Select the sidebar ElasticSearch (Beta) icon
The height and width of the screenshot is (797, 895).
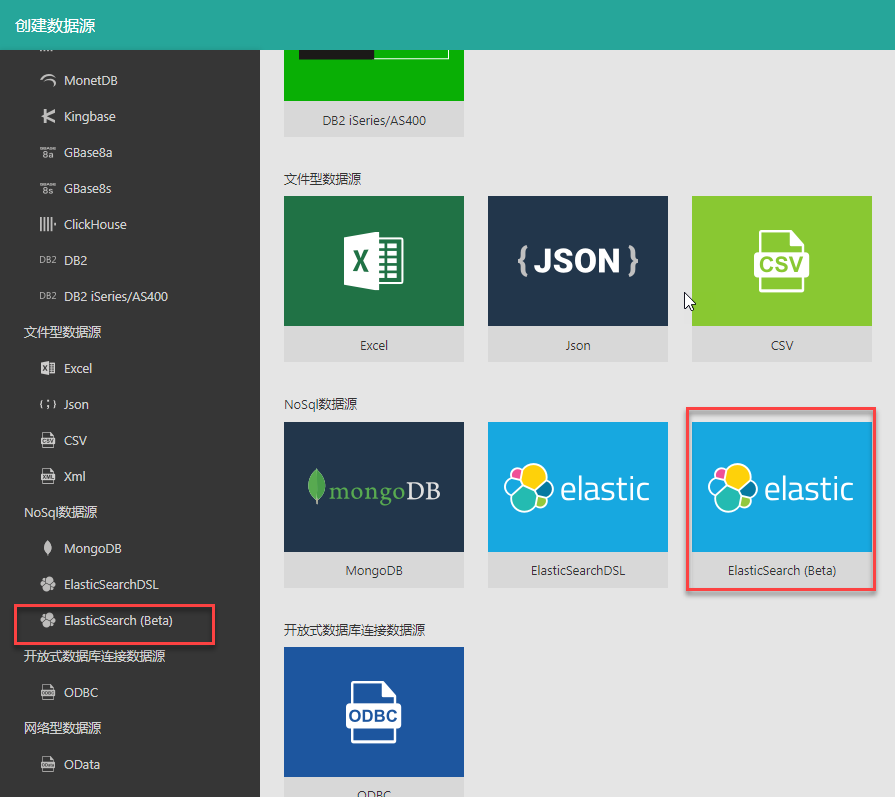[x=48, y=620]
